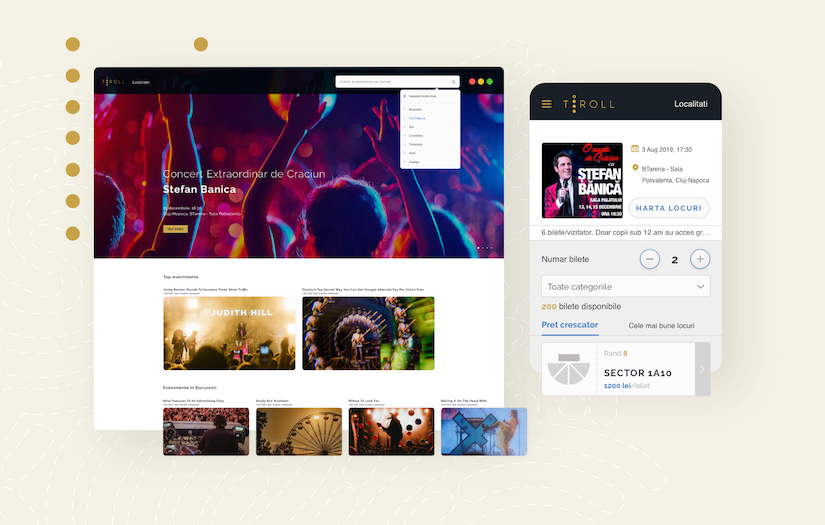Click the Where To Look For event title
Screen dimensions: 825x525
point(364,401)
